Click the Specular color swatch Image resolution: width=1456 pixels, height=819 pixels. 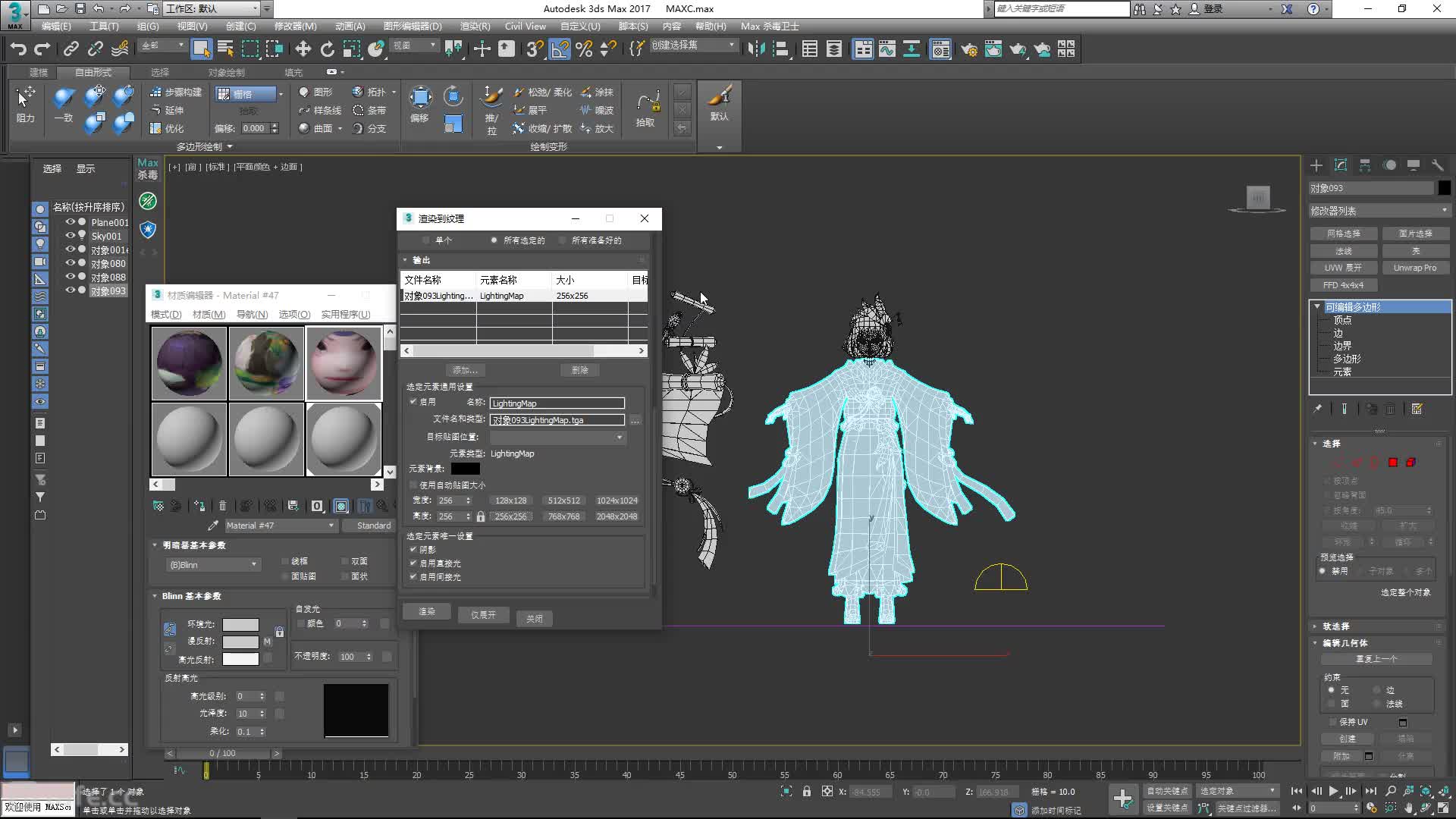pos(240,660)
